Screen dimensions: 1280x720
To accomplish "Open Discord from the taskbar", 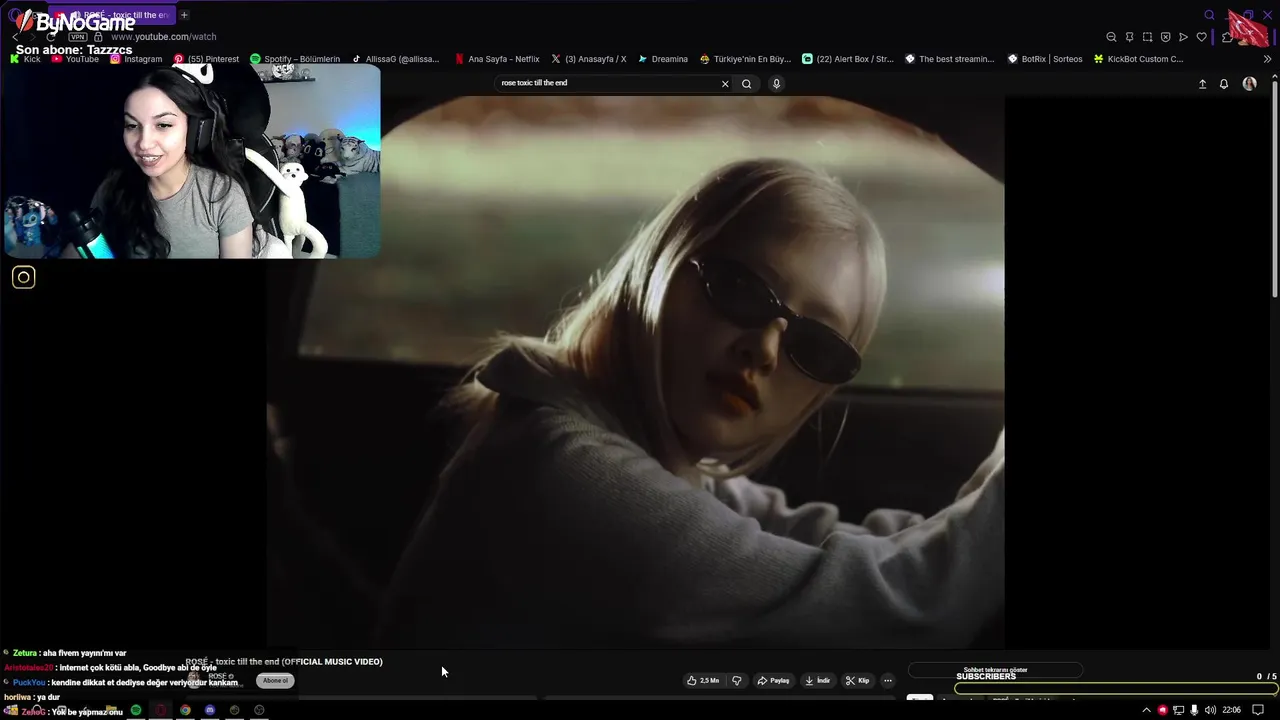I will coord(210,710).
